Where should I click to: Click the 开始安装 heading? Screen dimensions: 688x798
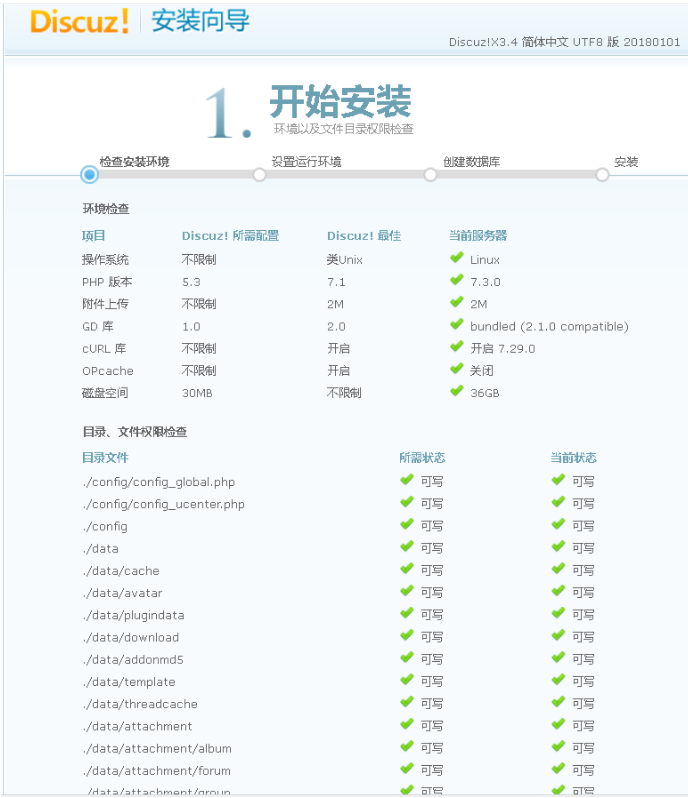pyautogui.click(x=340, y=101)
